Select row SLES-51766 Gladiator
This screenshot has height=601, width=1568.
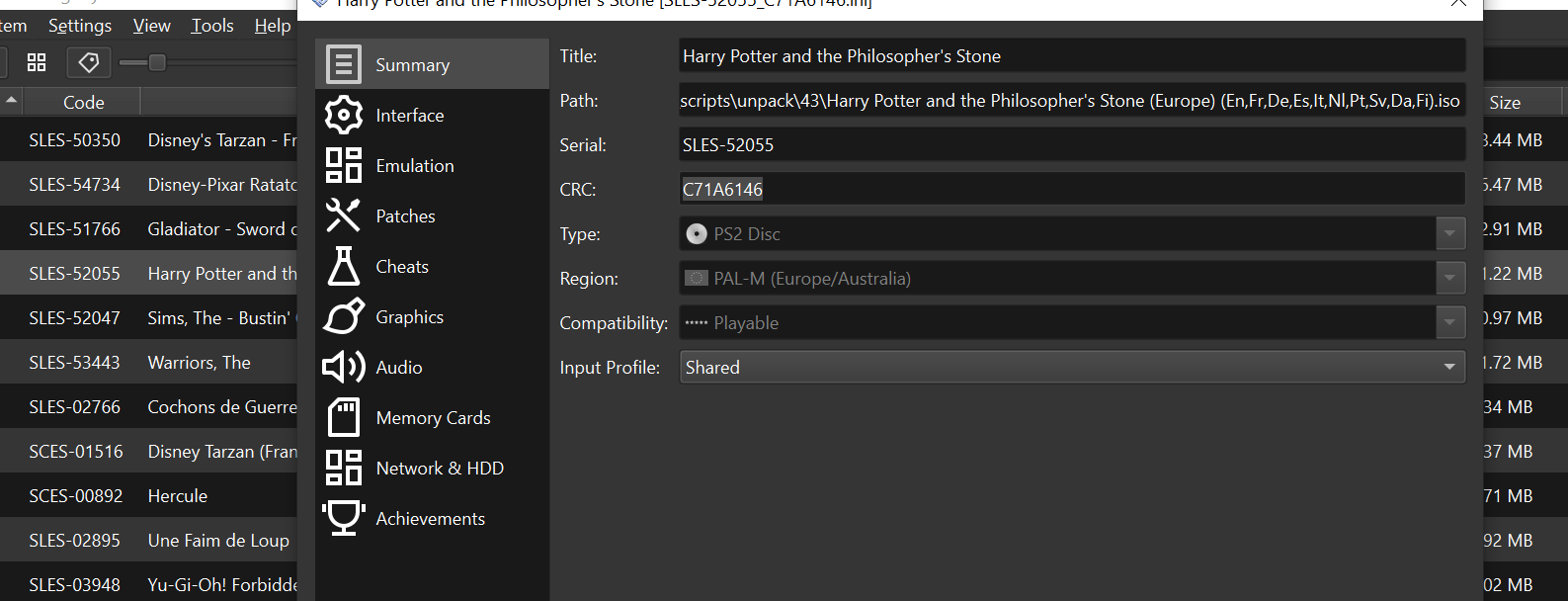coord(148,229)
